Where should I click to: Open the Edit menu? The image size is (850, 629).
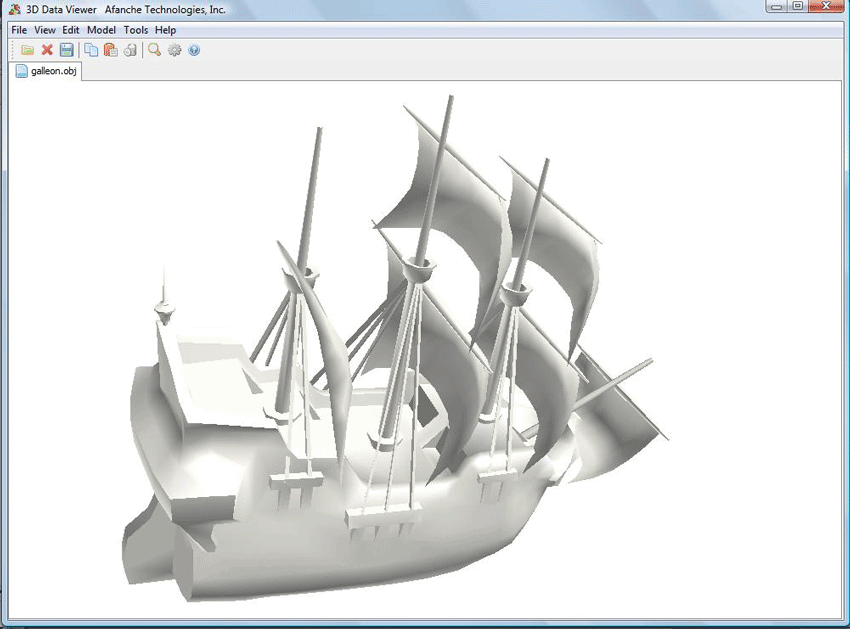(x=71, y=30)
